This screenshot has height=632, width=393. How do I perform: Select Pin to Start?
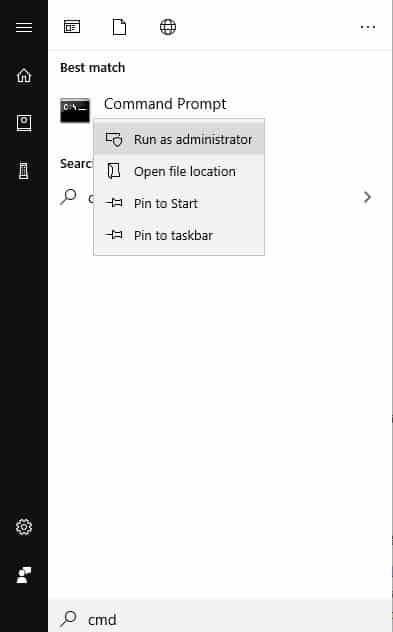[179, 203]
